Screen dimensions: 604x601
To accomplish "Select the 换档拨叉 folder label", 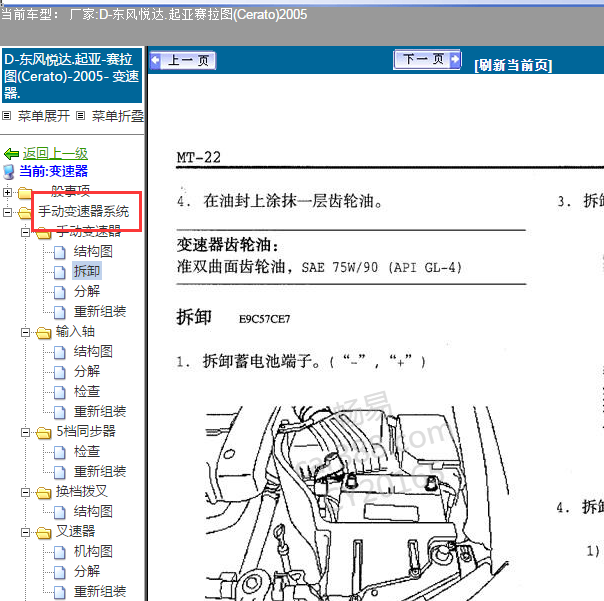I will click(81, 491).
